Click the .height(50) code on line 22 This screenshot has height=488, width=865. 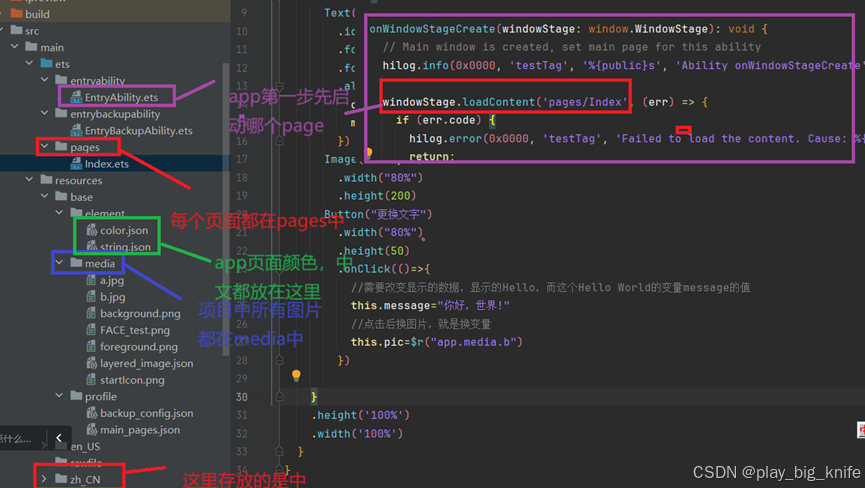click(373, 251)
